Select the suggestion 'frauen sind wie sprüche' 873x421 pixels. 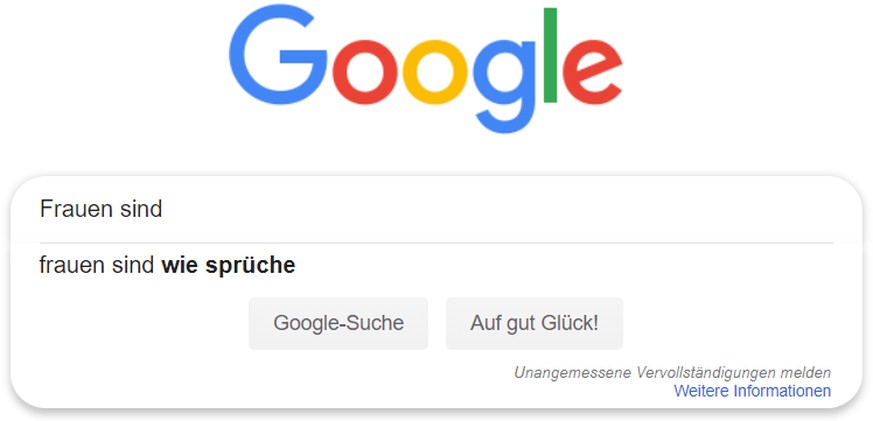pos(436,266)
